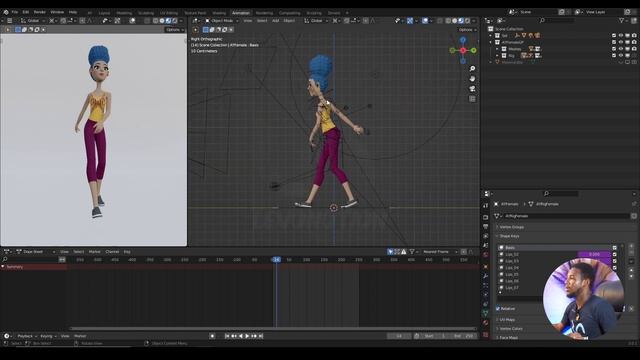The width and height of the screenshot is (640, 360).
Task: Toggle render camera icon for Meshes collection
Action: point(634,49)
